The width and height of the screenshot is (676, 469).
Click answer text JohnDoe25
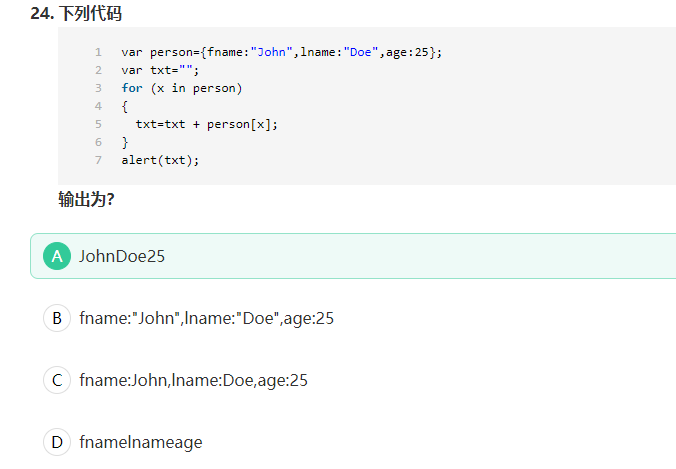(x=122, y=256)
